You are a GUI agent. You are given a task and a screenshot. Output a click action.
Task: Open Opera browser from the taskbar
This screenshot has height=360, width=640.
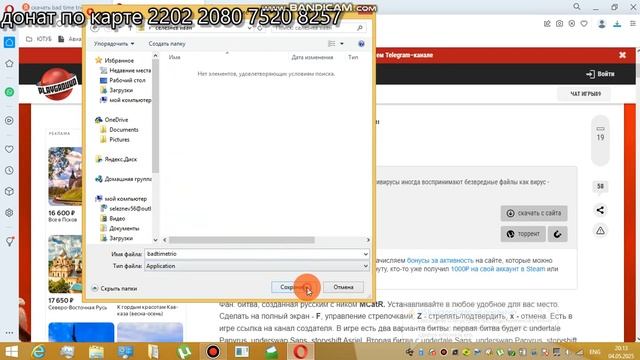(300, 351)
